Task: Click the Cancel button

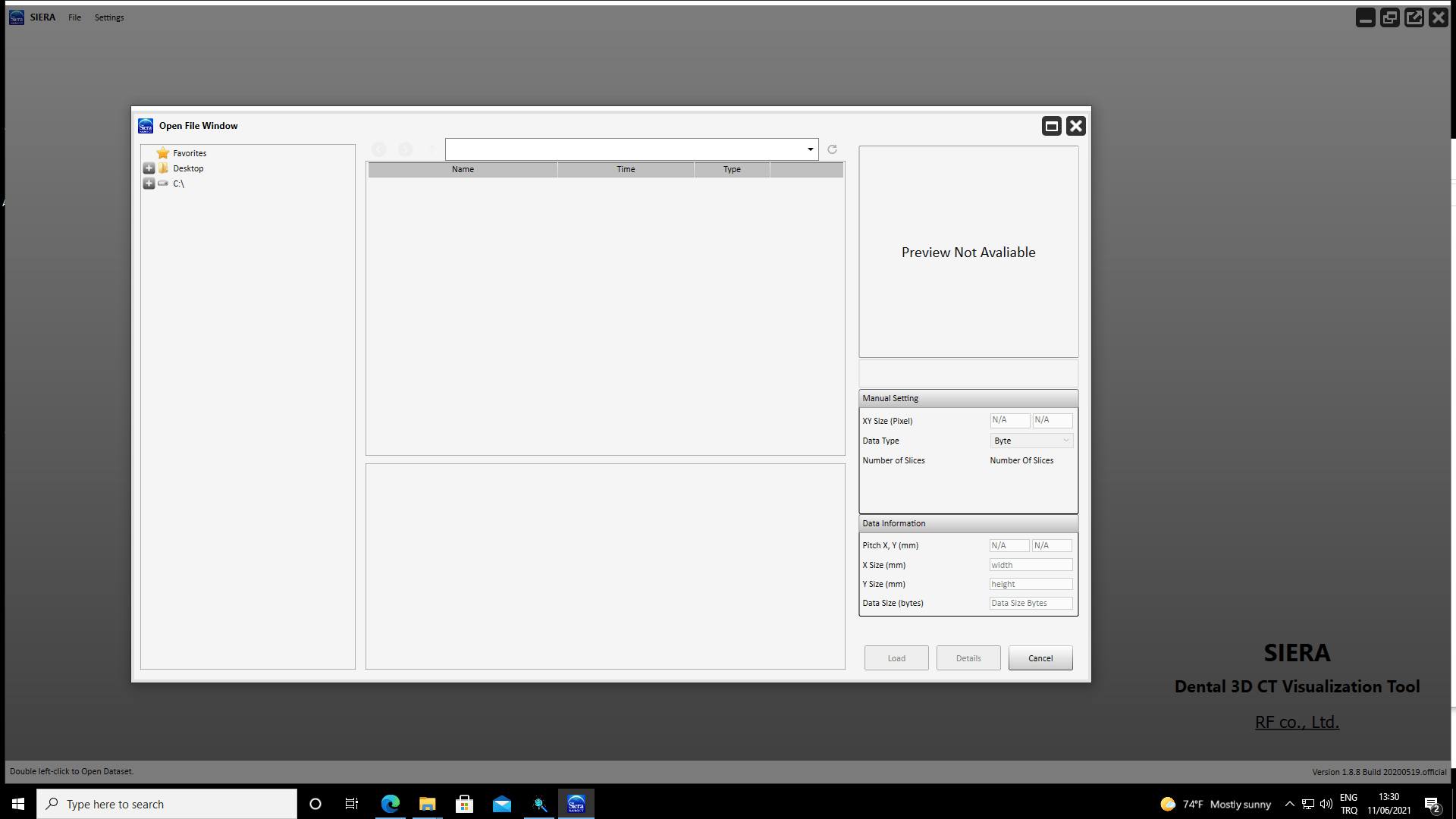Action: pyautogui.click(x=1040, y=658)
